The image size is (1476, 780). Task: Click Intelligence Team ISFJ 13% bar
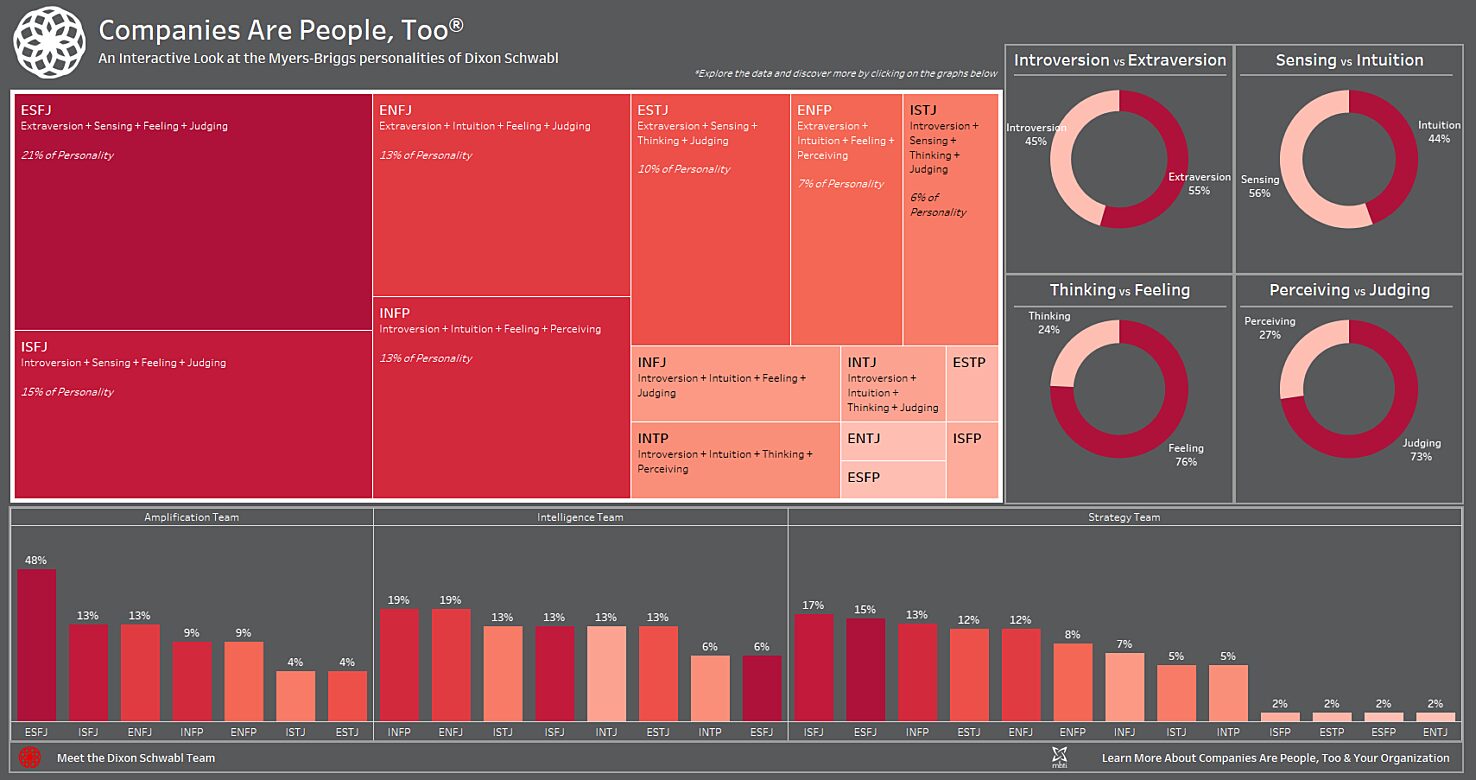(554, 673)
